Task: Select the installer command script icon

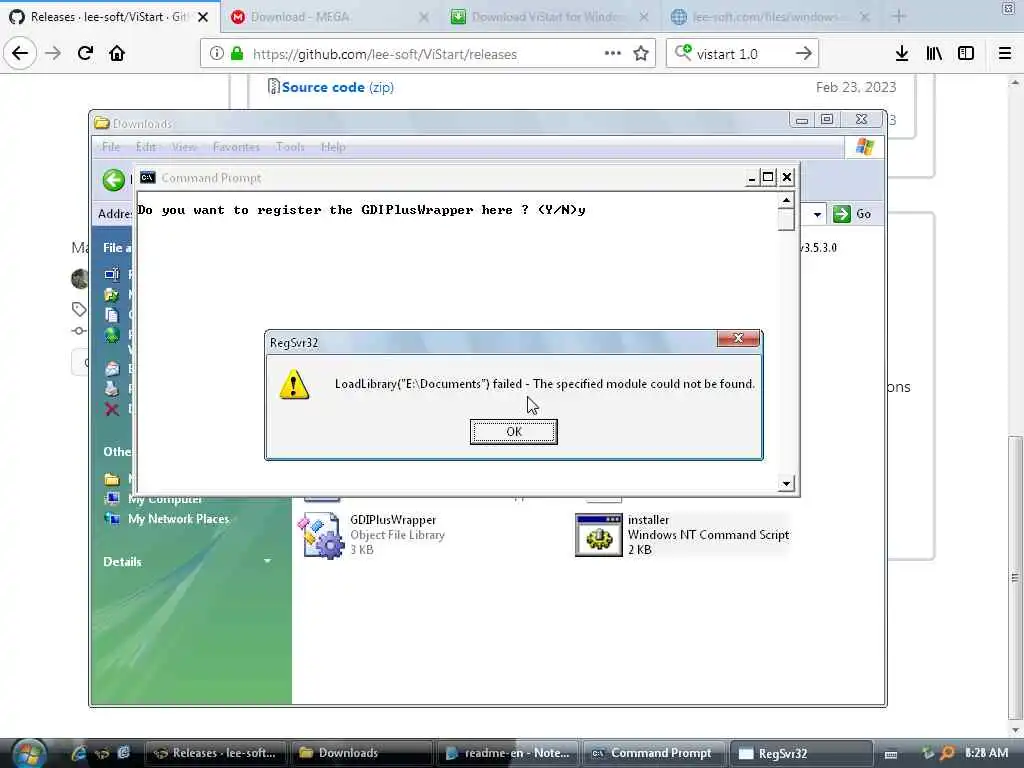Action: (x=599, y=535)
